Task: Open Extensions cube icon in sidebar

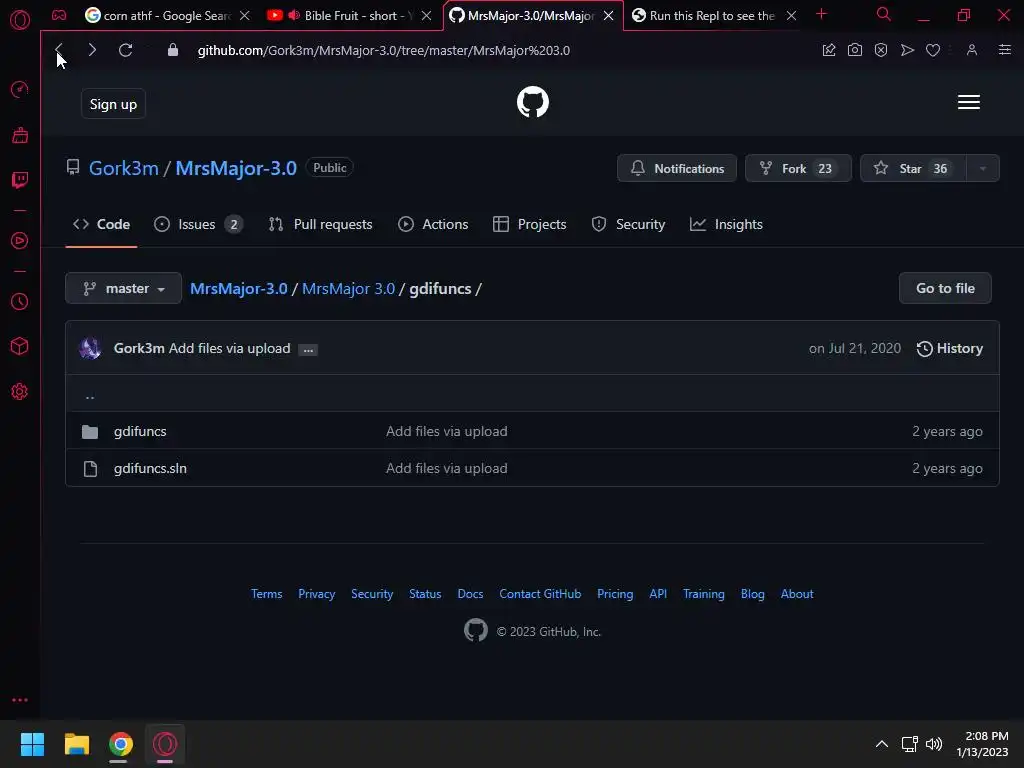Action: (20, 346)
